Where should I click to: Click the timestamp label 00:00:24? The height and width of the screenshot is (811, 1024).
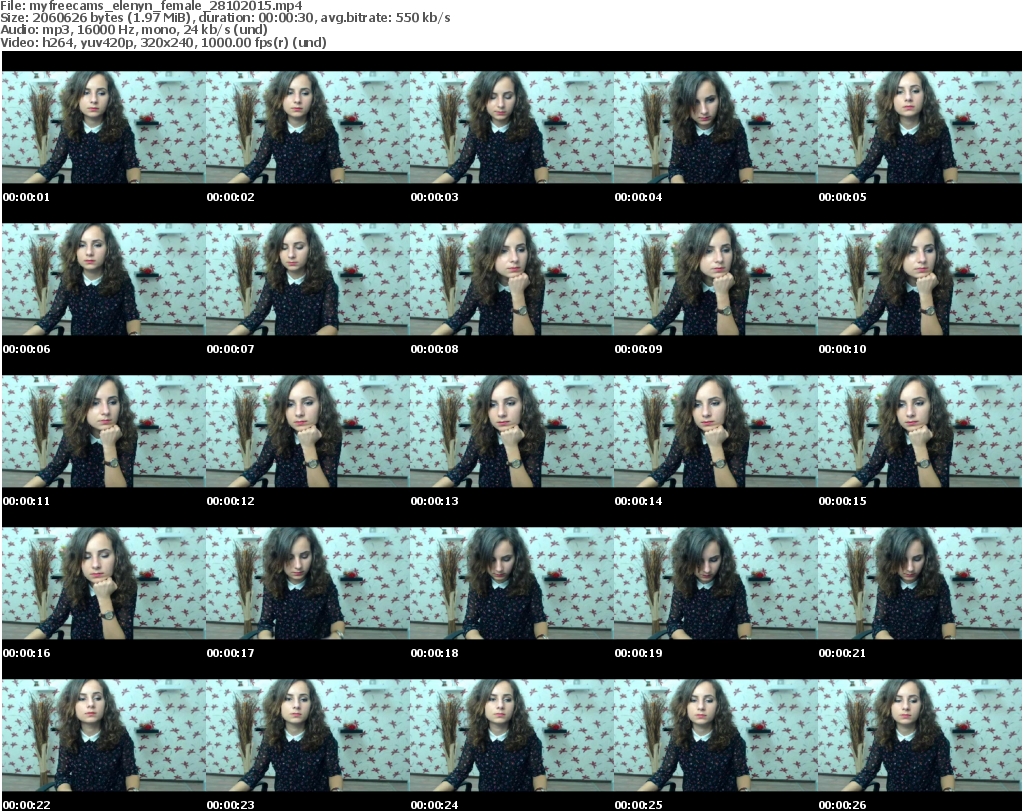click(x=434, y=805)
